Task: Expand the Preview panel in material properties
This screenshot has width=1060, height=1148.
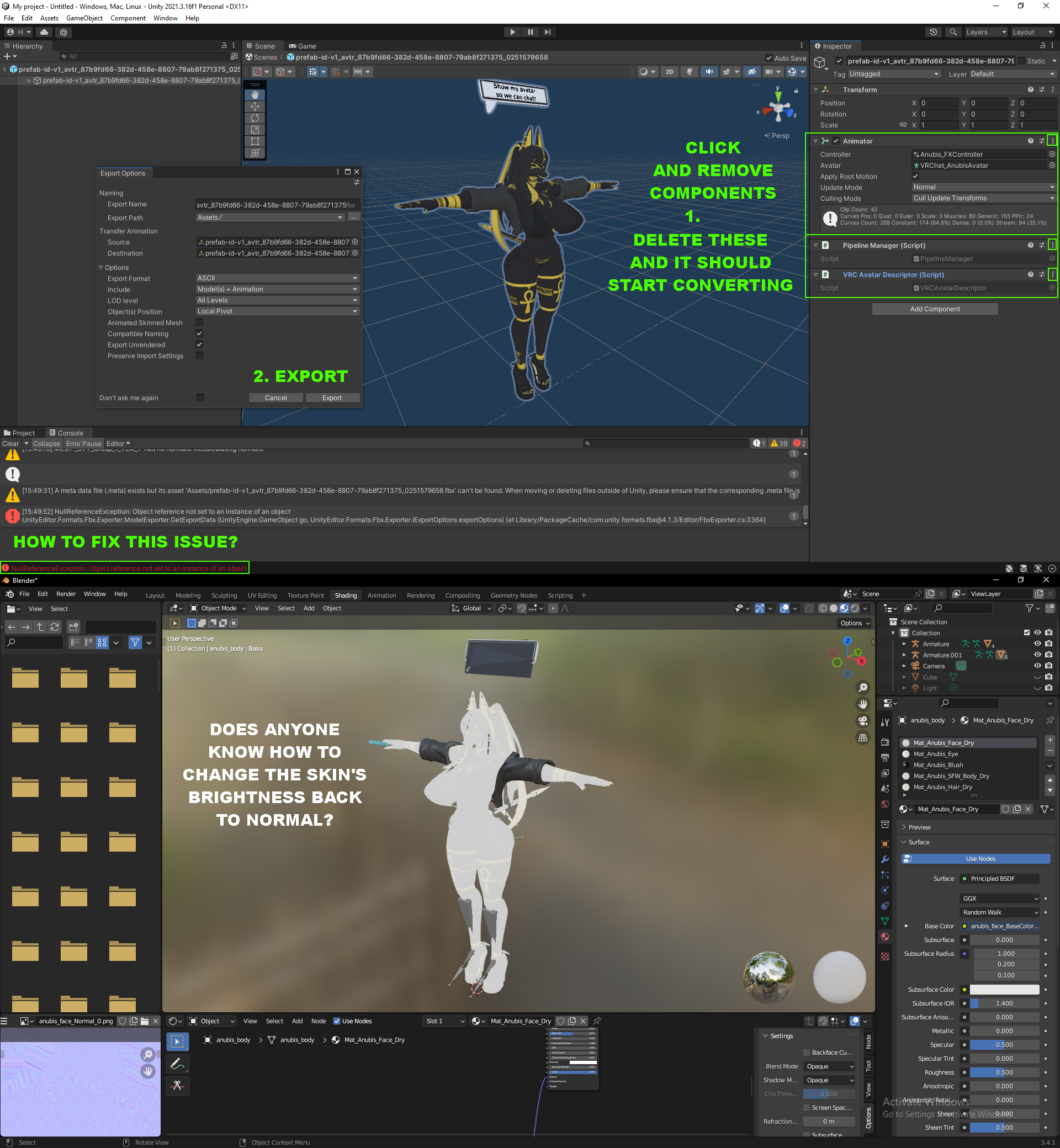Action: pos(919,827)
